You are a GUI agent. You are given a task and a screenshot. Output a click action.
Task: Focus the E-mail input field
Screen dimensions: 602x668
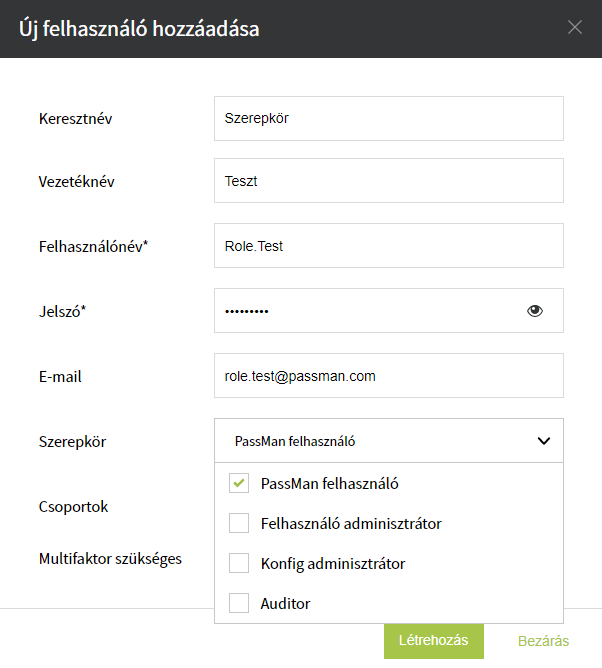tap(389, 375)
